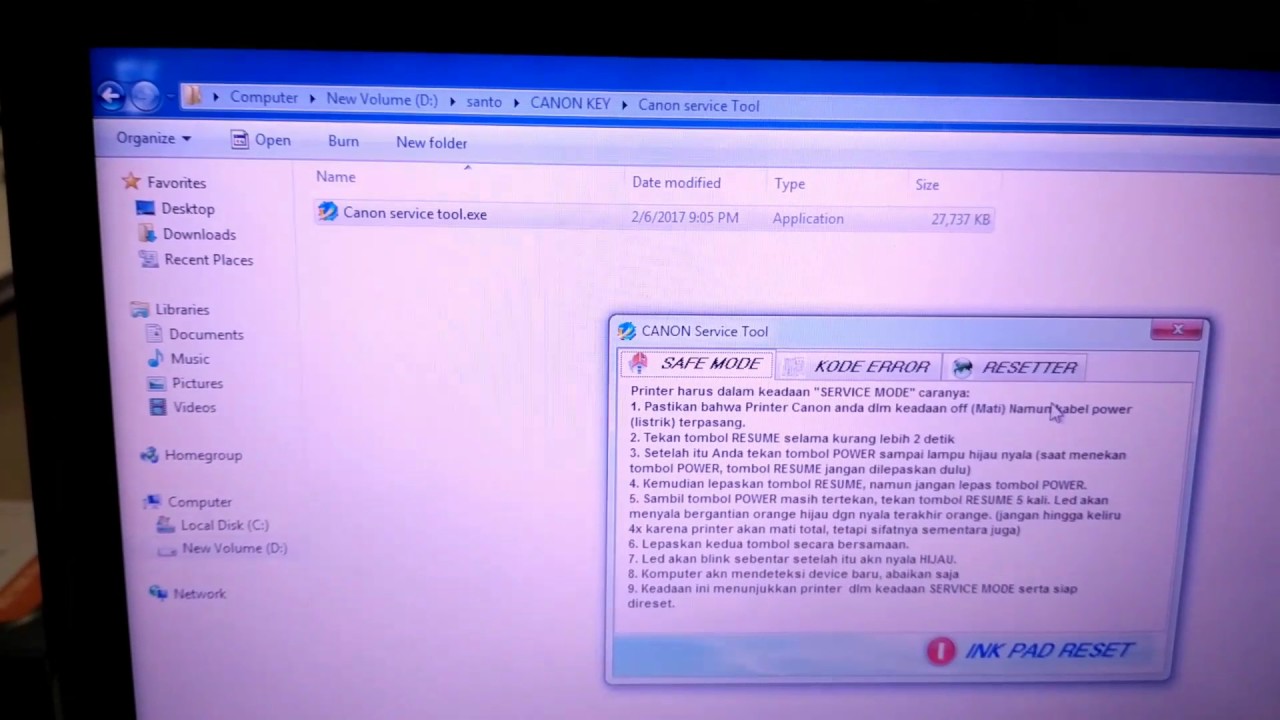Select Documents under Libraries

point(206,335)
